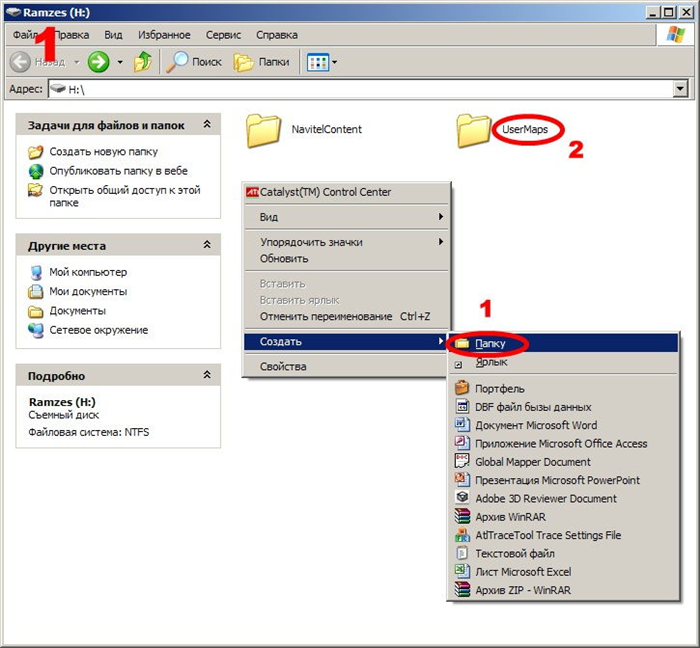This screenshot has height=648, width=700.
Task: Click the Создать новую папку folder icon
Action: pos(36,152)
